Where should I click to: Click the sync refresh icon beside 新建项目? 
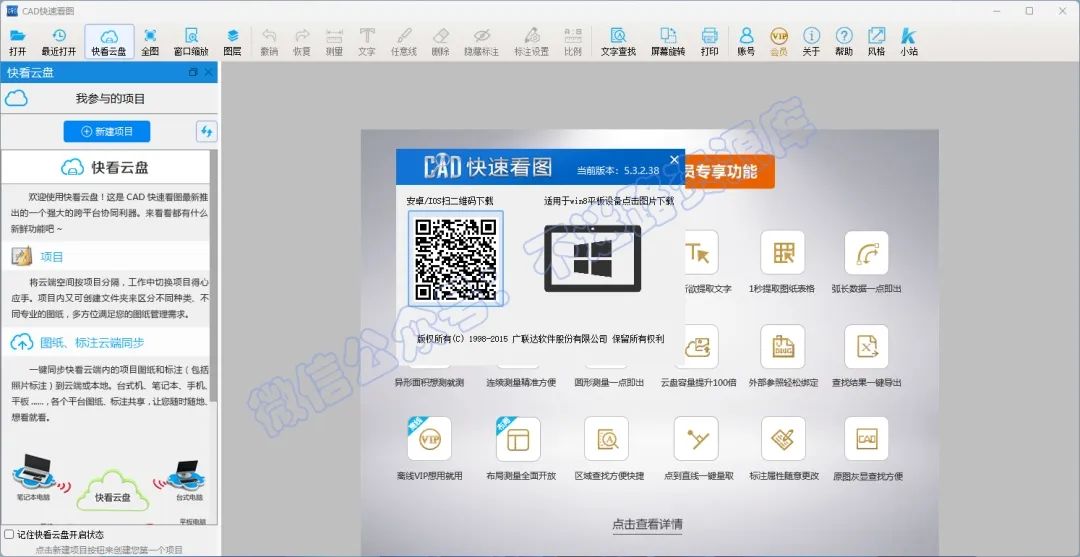coord(206,131)
